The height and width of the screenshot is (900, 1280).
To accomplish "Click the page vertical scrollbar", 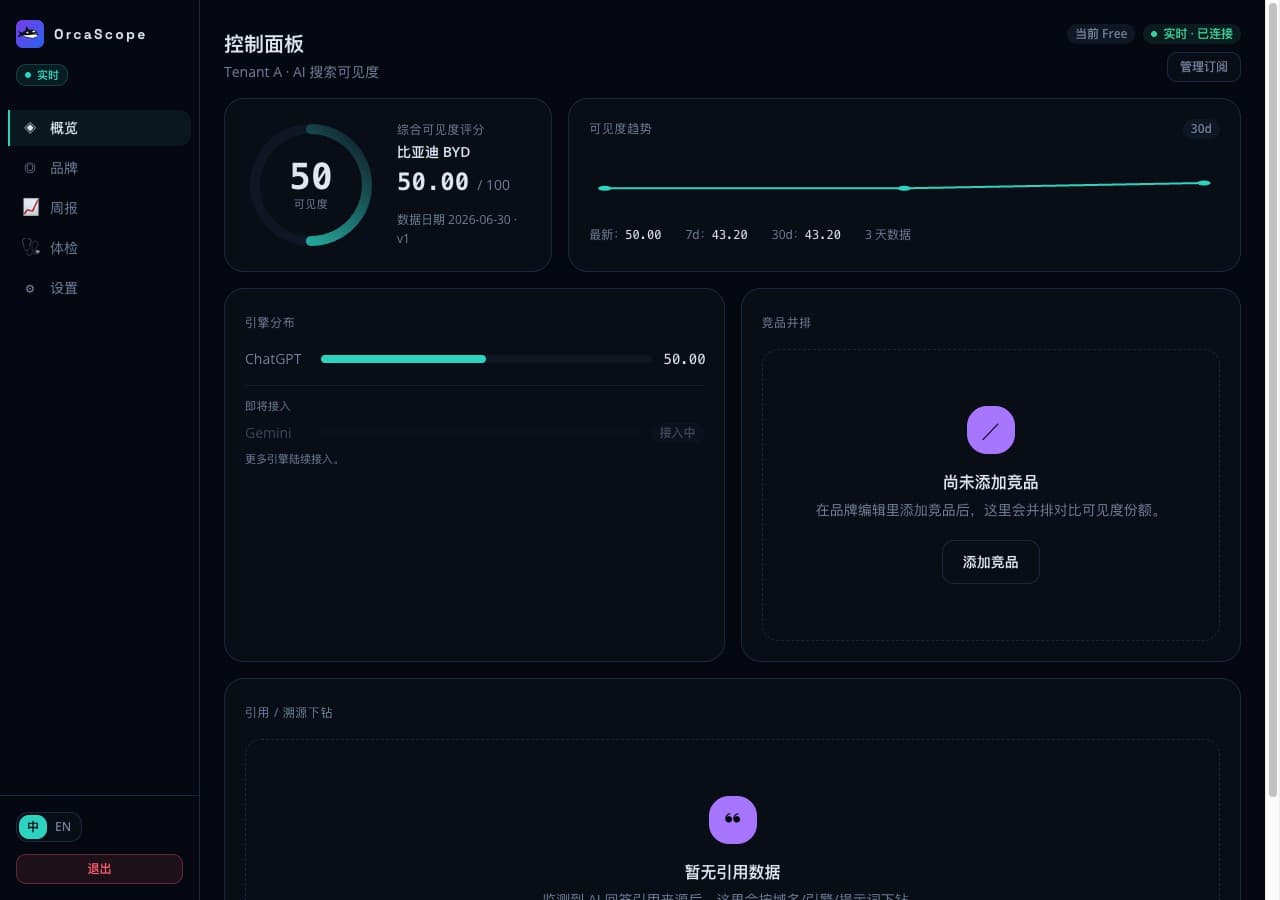I will coord(1273,400).
